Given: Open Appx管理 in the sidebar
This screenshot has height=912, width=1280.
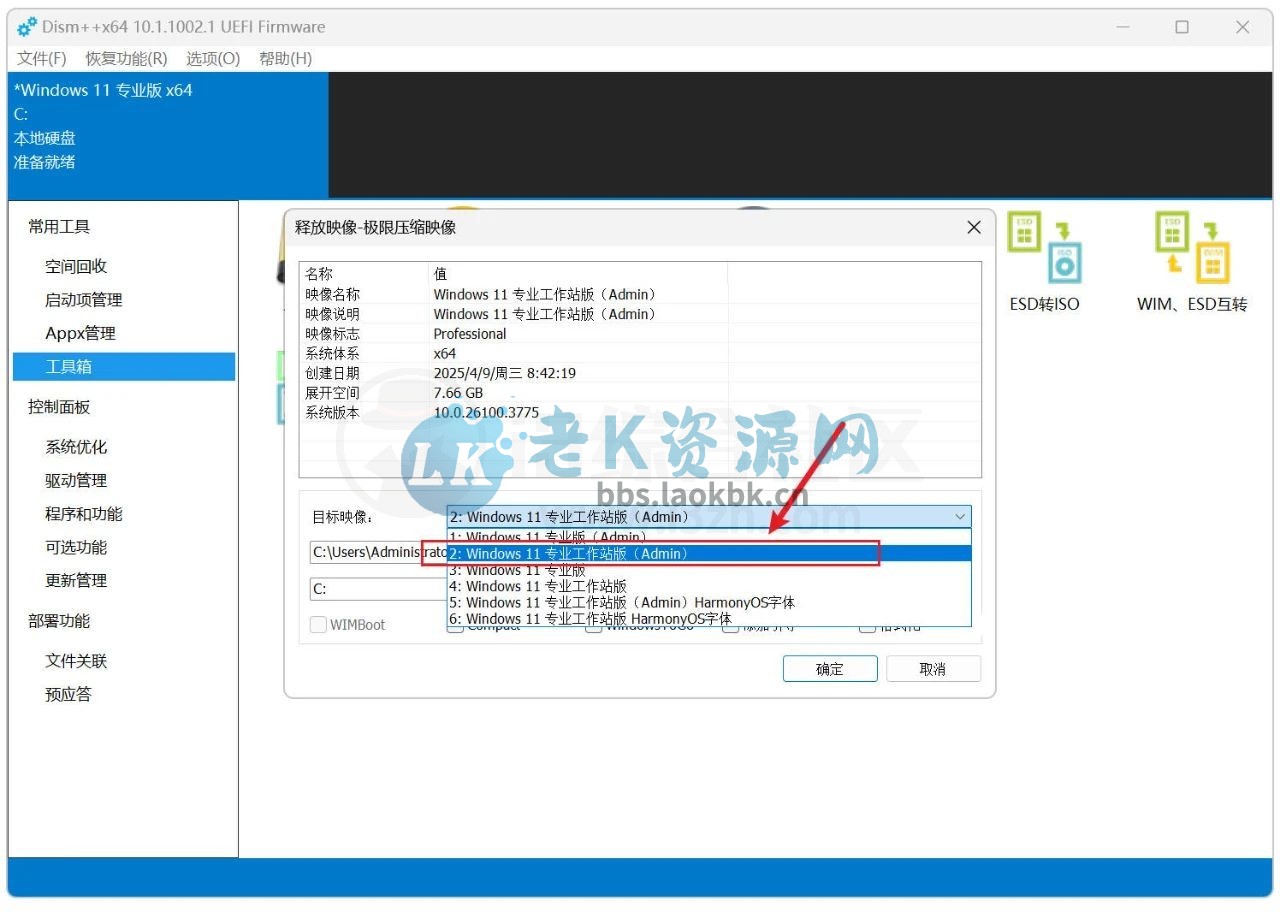Looking at the screenshot, I should click(80, 333).
